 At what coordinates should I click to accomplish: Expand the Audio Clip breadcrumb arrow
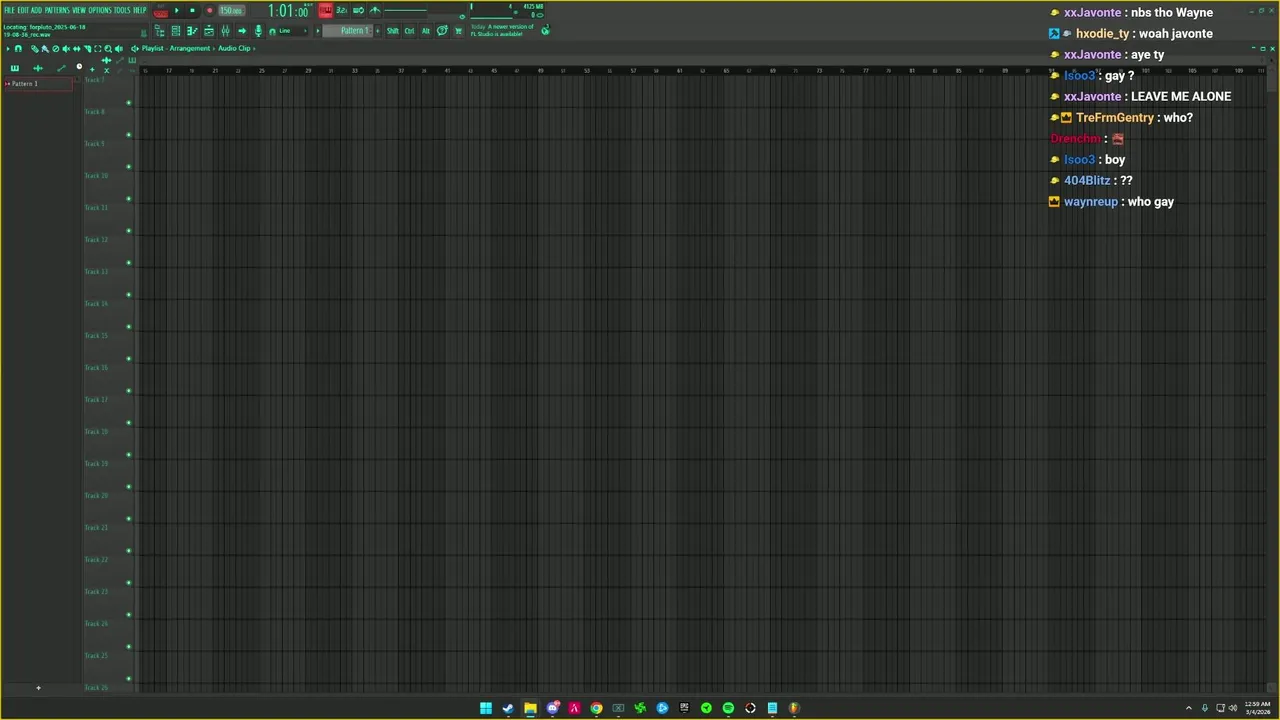(254, 48)
